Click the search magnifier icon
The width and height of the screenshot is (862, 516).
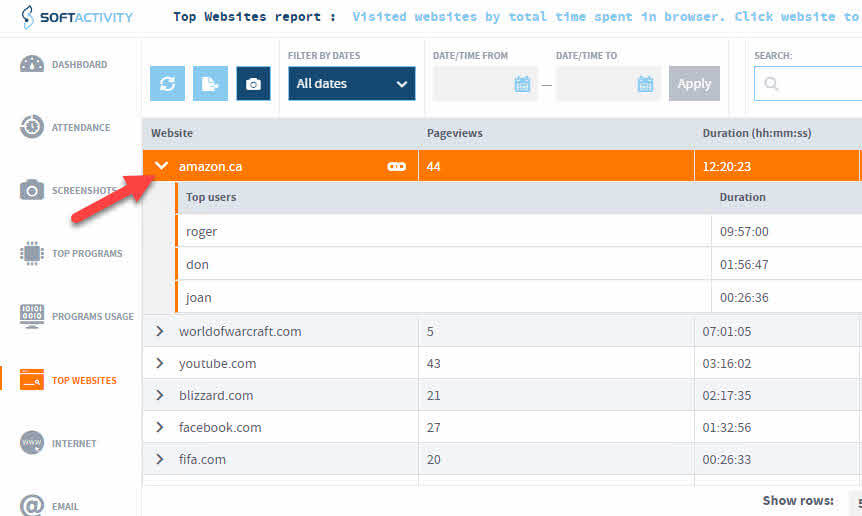(771, 84)
